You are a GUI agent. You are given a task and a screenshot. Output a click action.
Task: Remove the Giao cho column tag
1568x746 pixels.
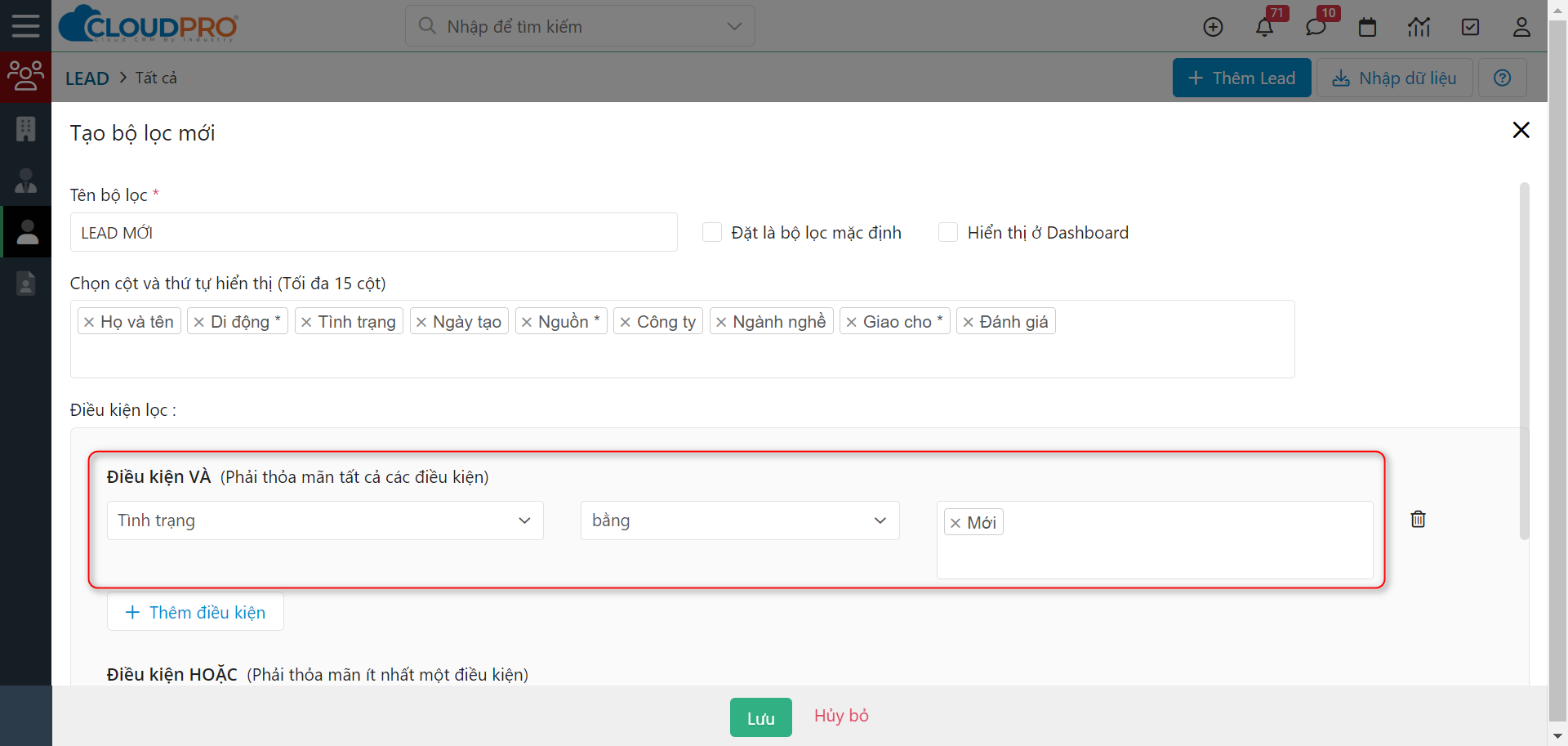(851, 322)
